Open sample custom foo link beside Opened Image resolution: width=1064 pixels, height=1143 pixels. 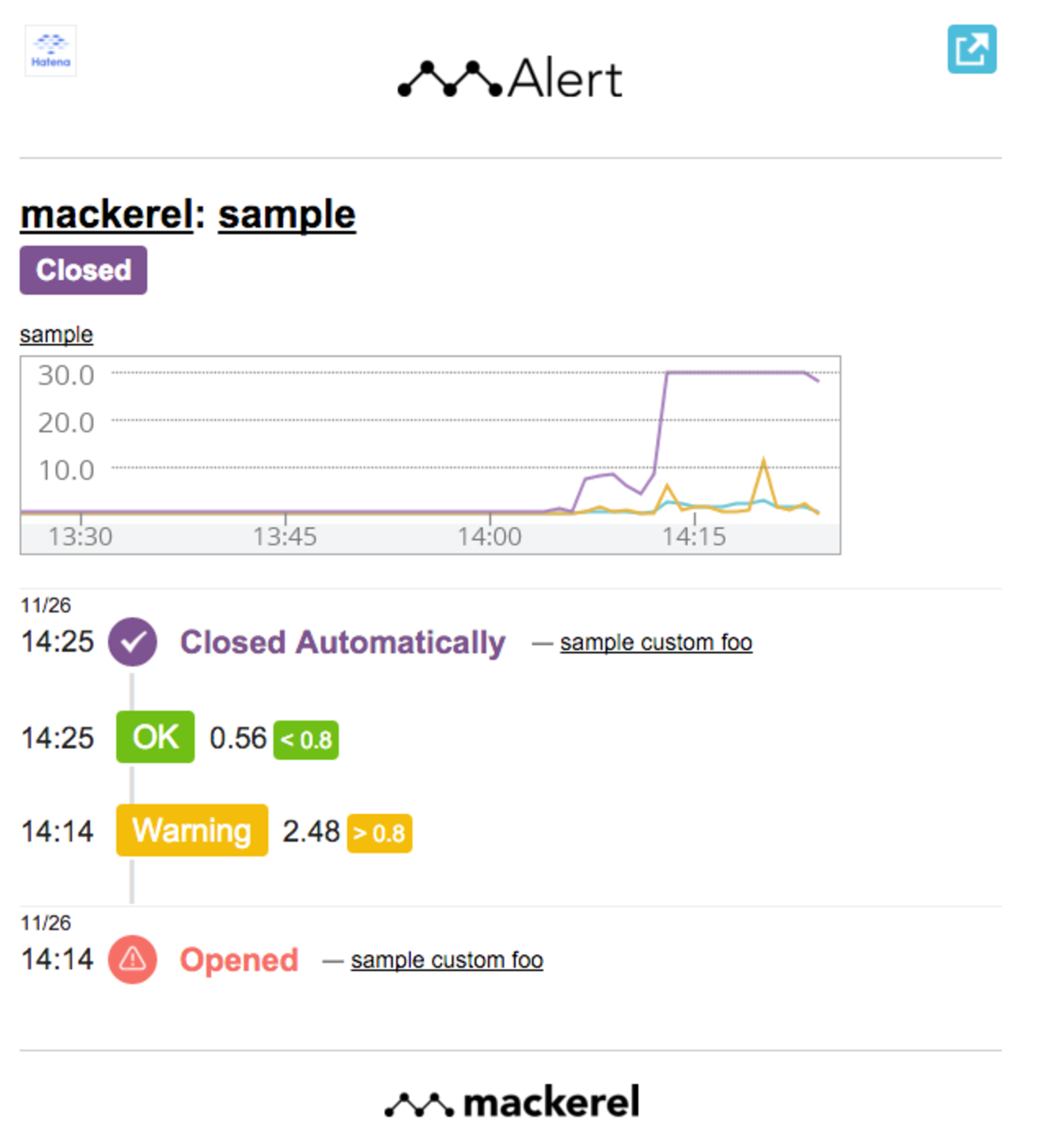click(447, 960)
